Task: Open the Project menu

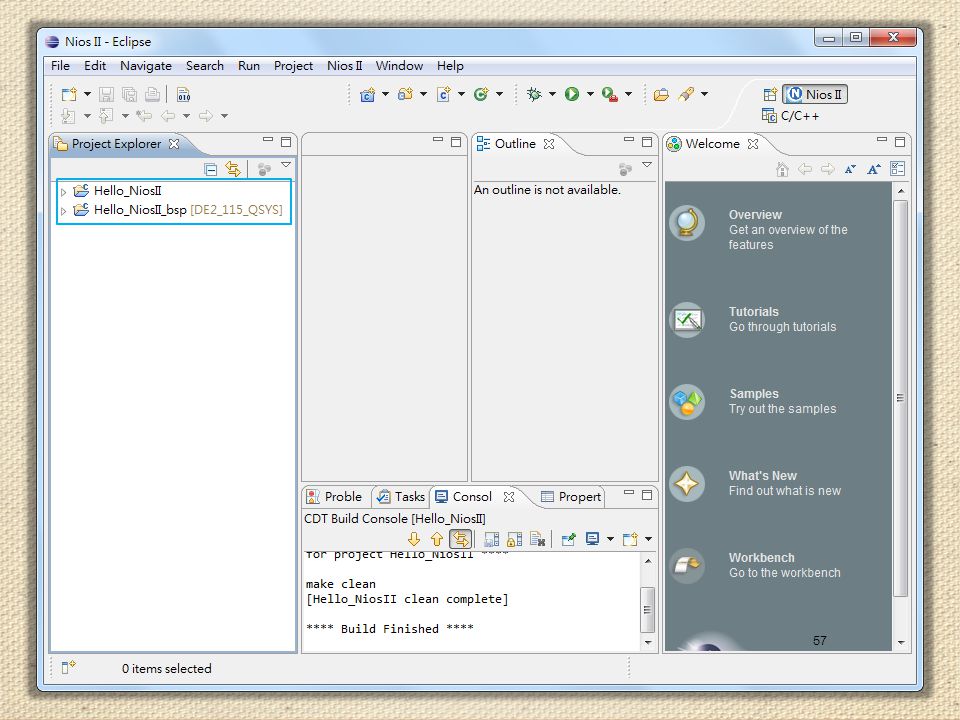Action: click(x=293, y=66)
